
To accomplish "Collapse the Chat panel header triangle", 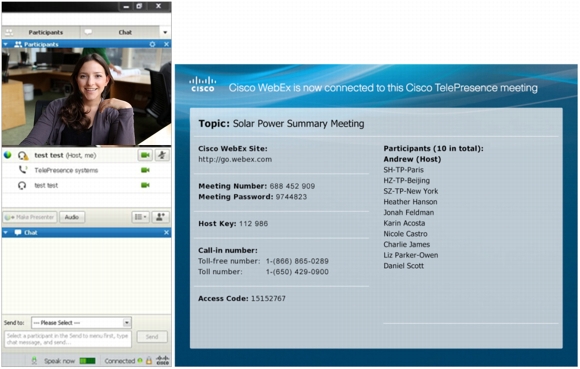I will click(x=6, y=233).
